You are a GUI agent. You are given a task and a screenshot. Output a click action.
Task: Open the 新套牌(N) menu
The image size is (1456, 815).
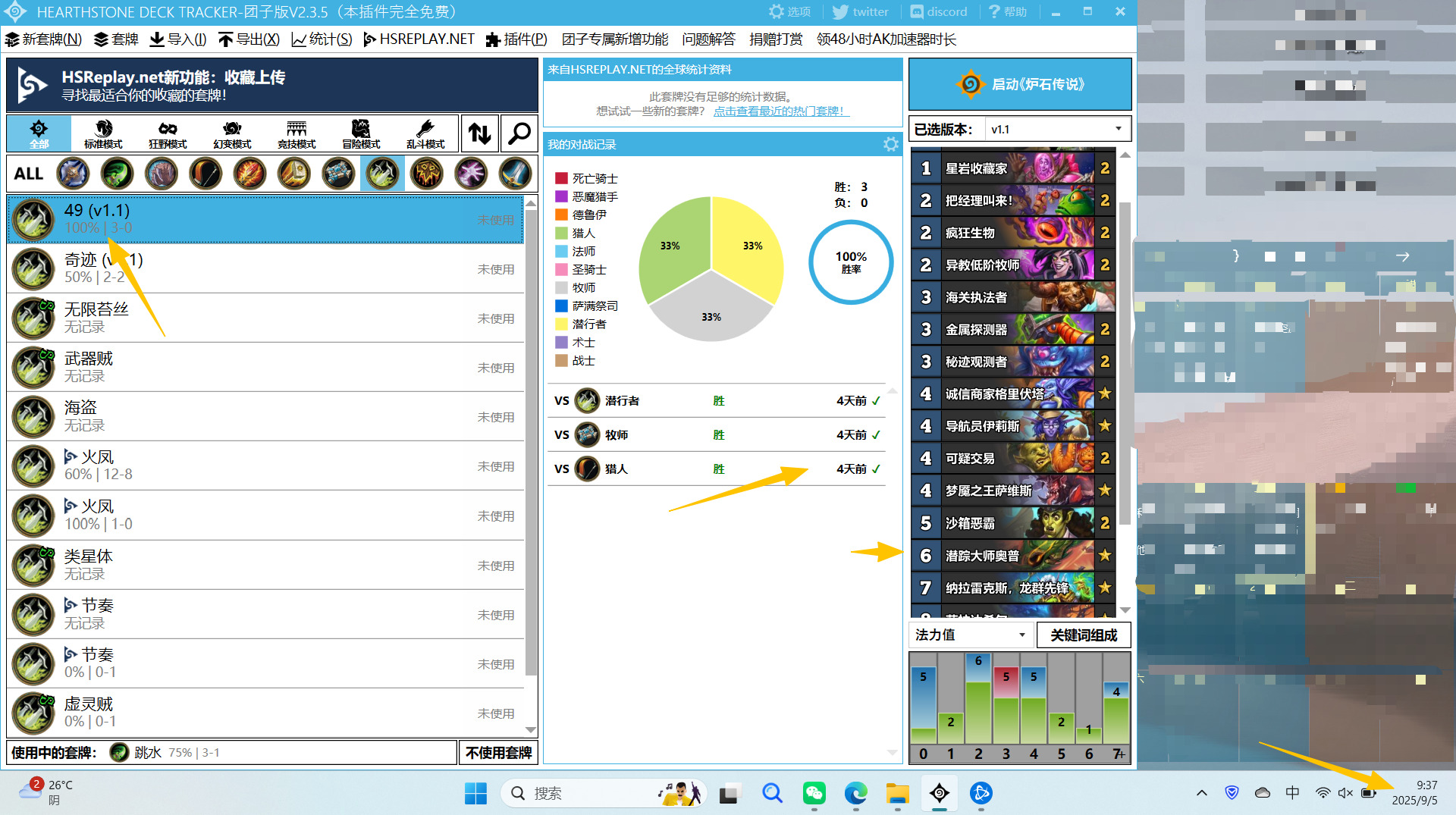tap(43, 39)
